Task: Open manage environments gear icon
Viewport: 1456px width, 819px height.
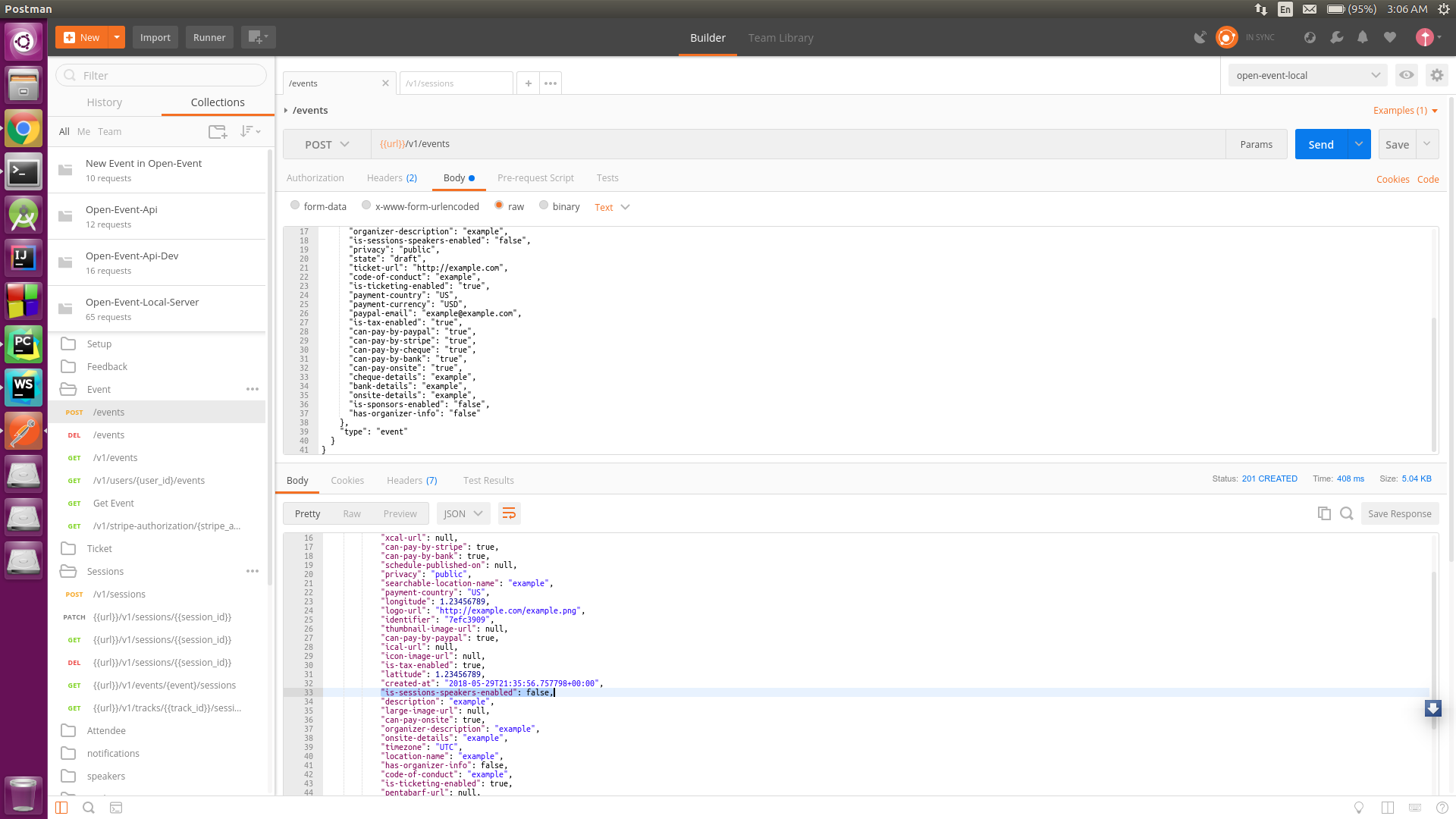Action: 1437,75
